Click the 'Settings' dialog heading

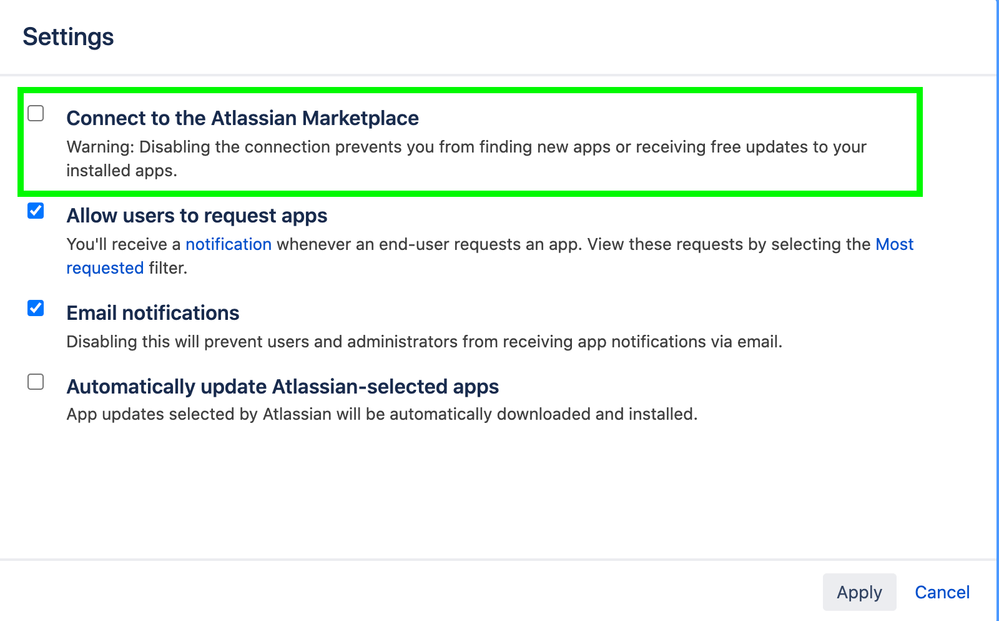pyautogui.click(x=68, y=37)
